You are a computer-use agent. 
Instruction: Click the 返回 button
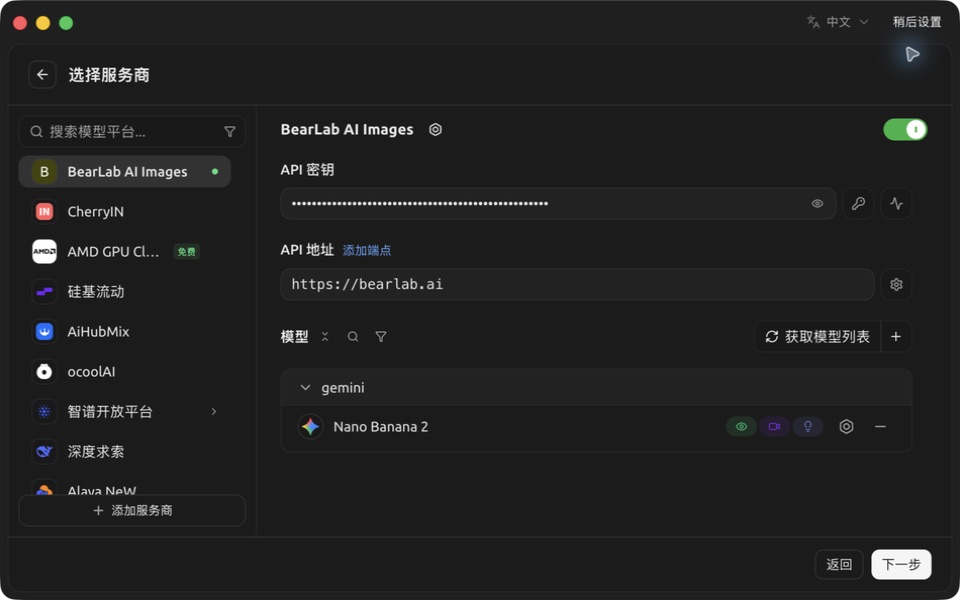click(x=839, y=564)
